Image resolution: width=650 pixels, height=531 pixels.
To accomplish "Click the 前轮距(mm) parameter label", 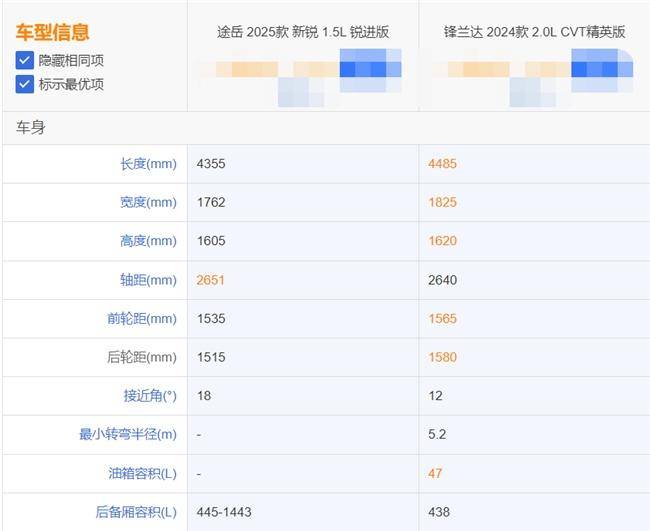I will pos(142,319).
